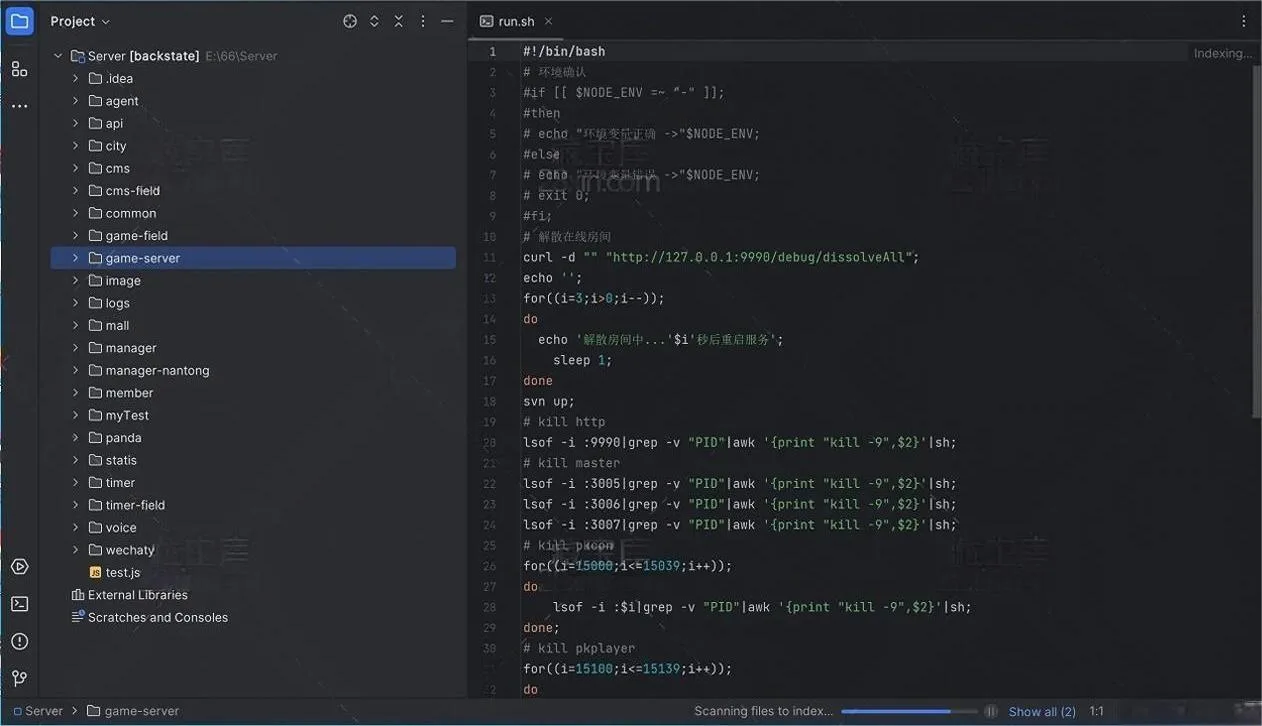The image size is (1262, 726).
Task: Click the "Indexing..." label in editor
Action: [x=1222, y=53]
